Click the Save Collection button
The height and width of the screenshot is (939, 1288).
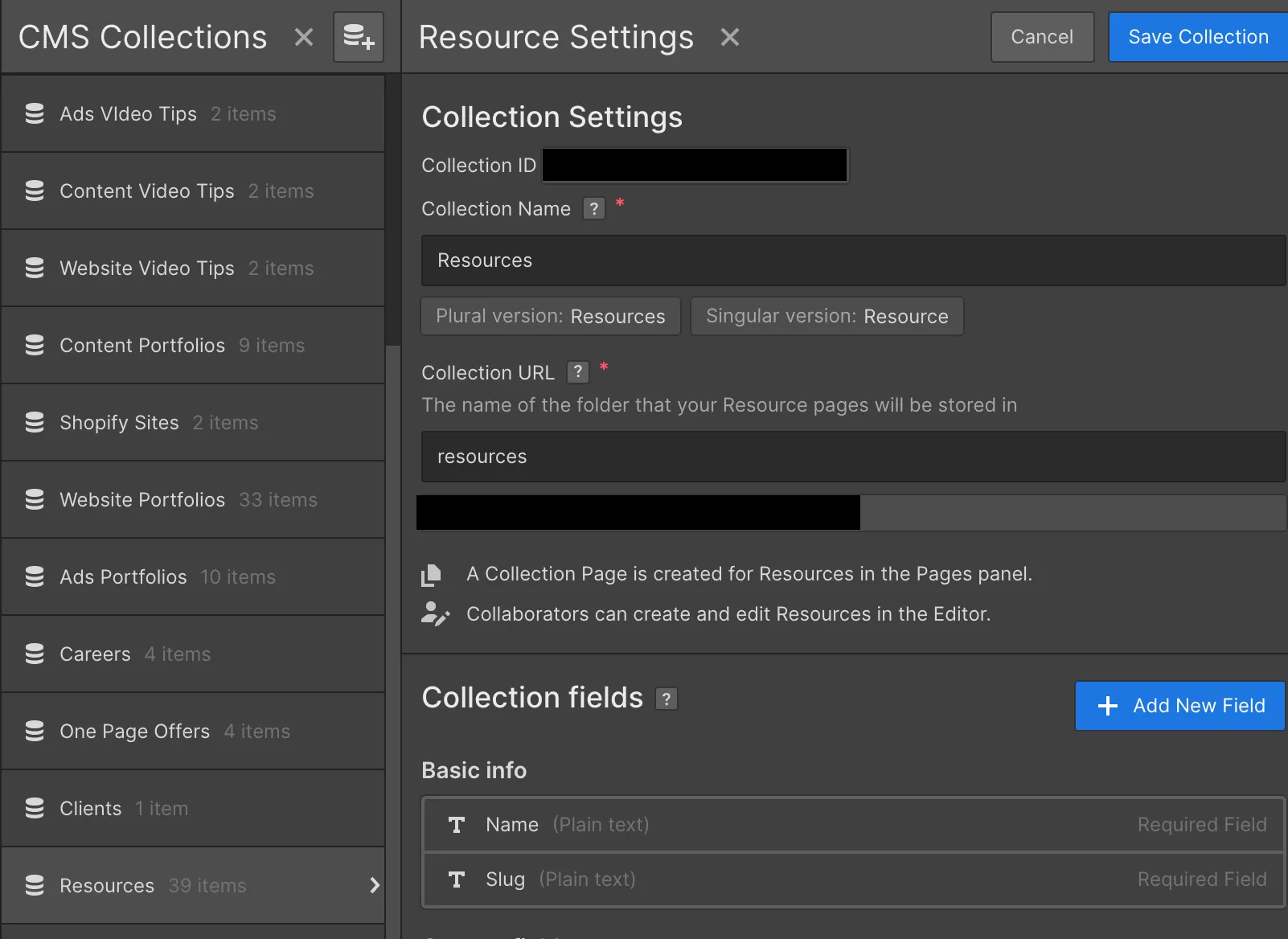1198,37
